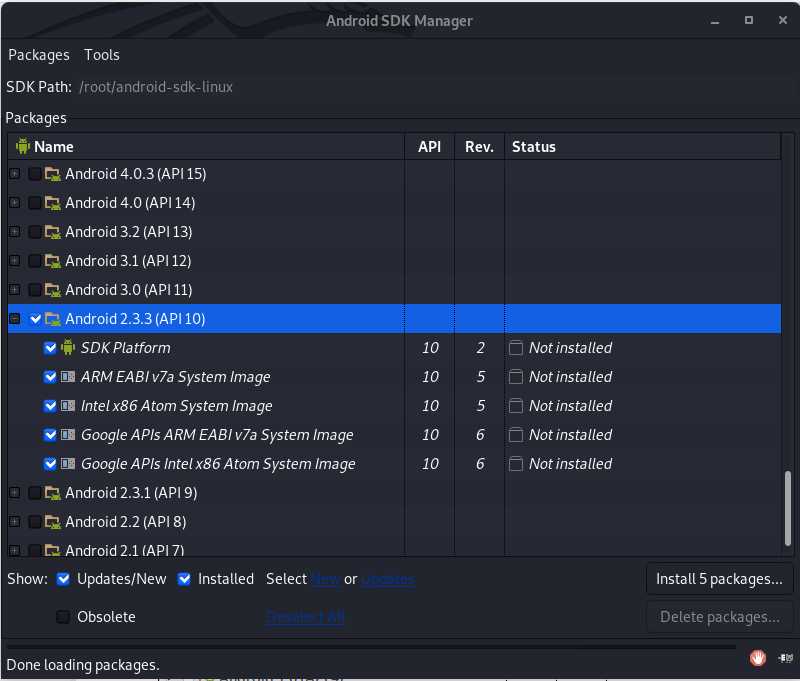Click the green Android icon beside SDK Platform

pyautogui.click(x=68, y=347)
